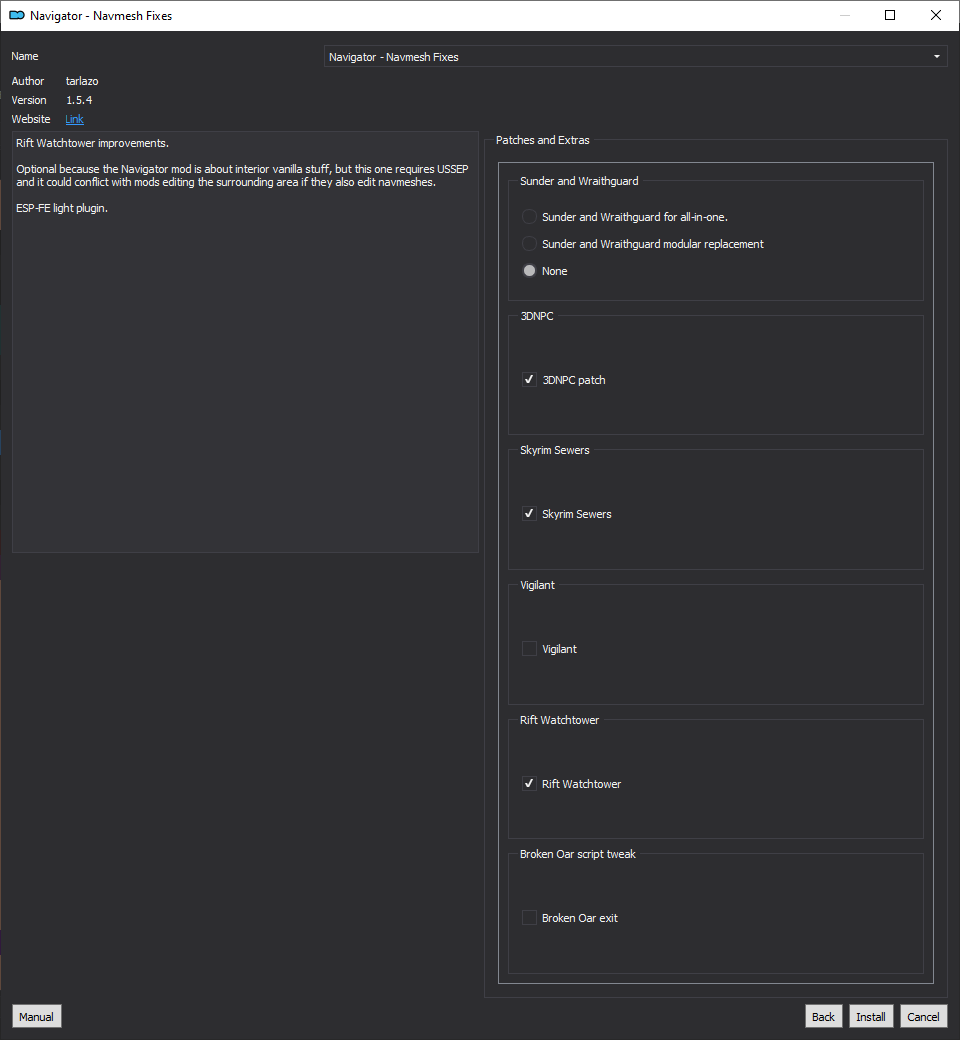Open the Website Link

coord(74,119)
